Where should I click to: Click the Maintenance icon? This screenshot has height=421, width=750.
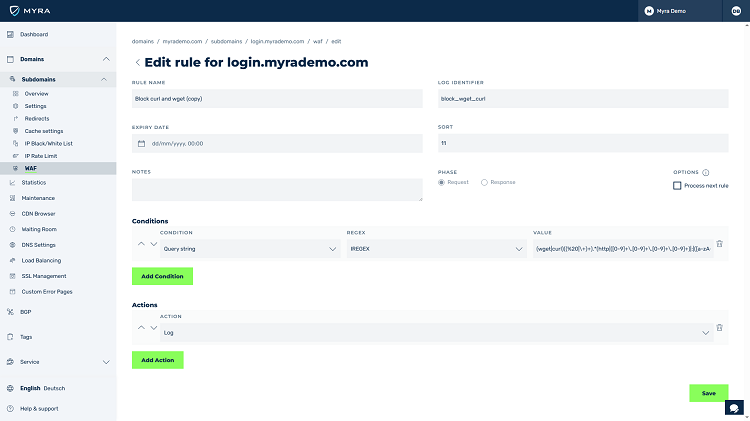[x=12, y=198]
